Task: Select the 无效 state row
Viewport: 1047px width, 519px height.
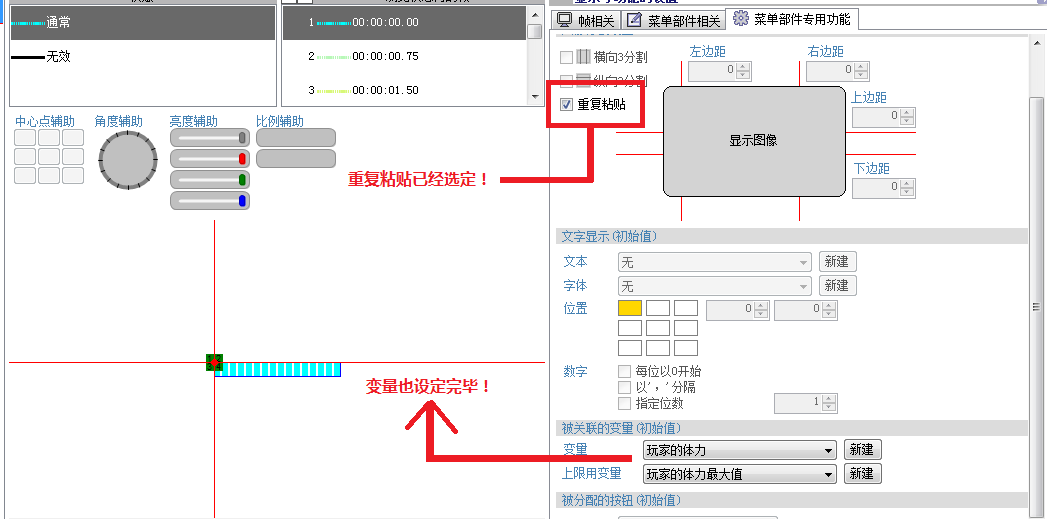Action: tap(143, 57)
